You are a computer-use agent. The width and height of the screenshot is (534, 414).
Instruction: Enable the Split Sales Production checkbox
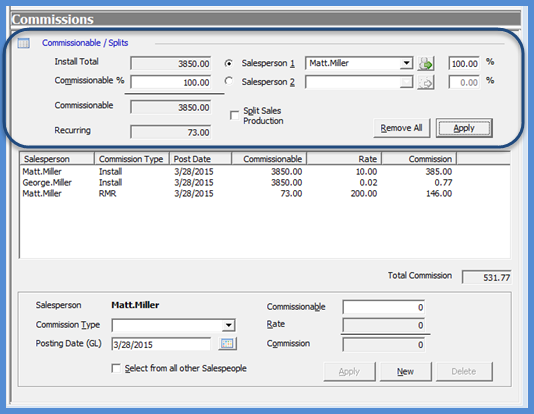[x=234, y=115]
